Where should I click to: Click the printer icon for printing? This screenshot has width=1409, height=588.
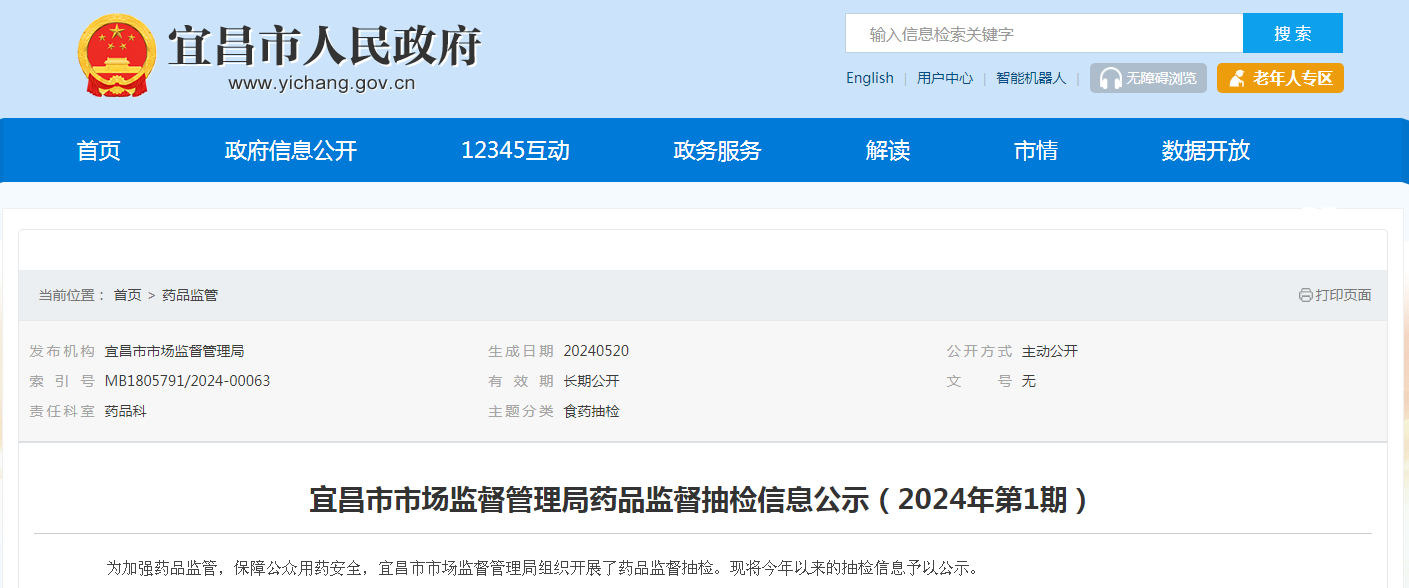coord(1305,295)
